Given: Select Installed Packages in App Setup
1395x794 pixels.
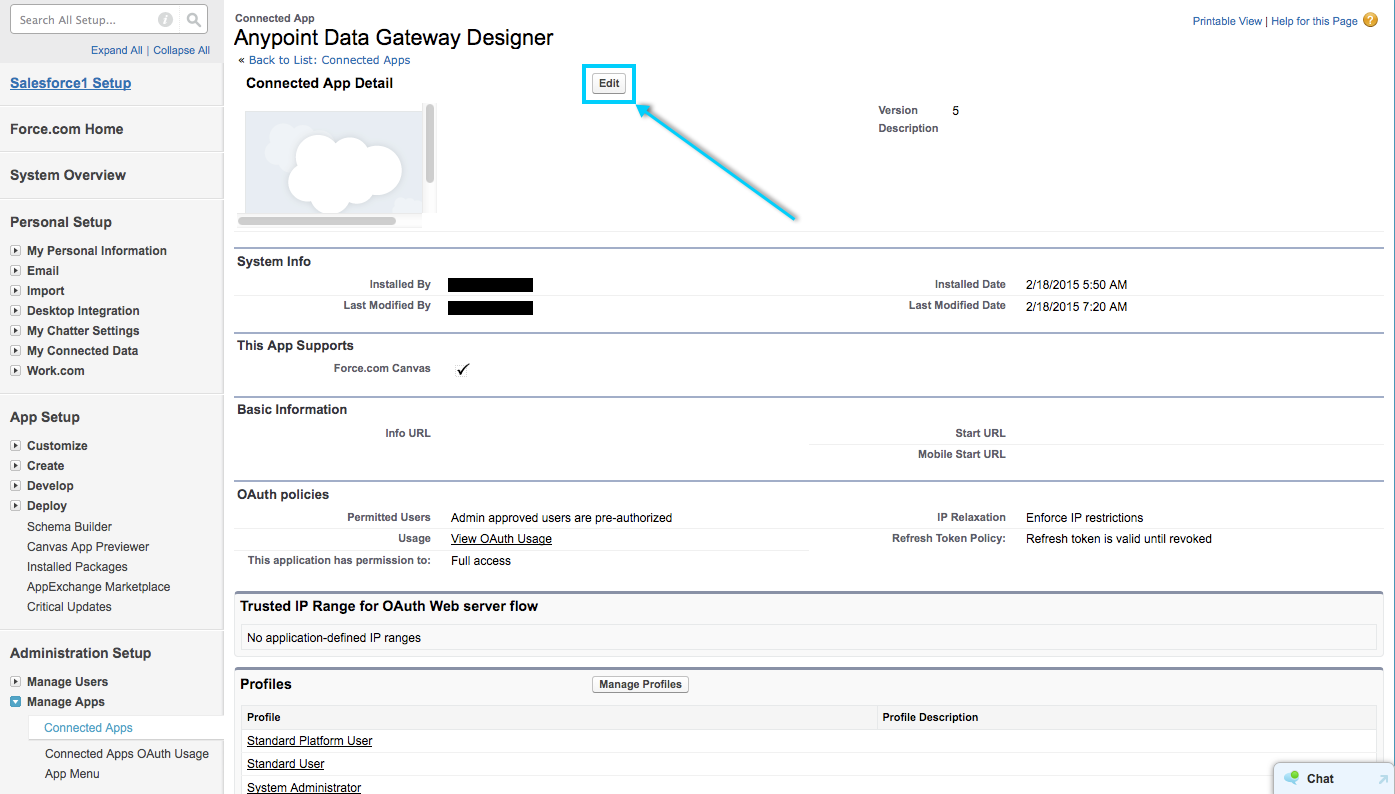Looking at the screenshot, I should (x=77, y=567).
